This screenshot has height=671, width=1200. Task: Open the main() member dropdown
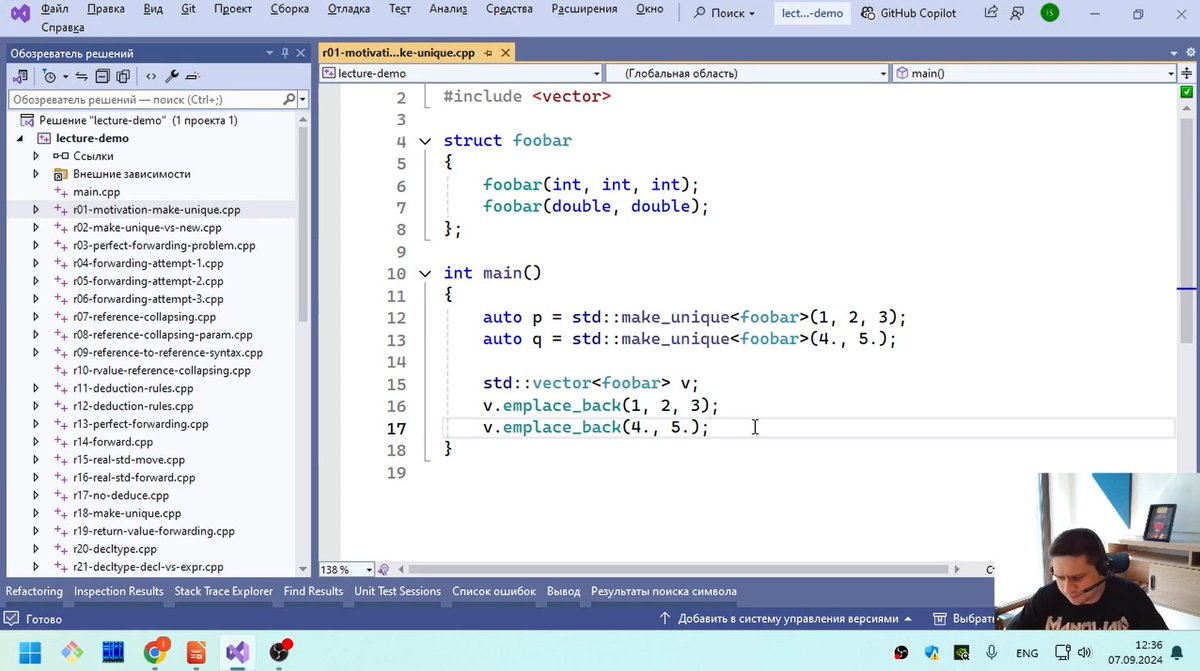click(x=1171, y=73)
